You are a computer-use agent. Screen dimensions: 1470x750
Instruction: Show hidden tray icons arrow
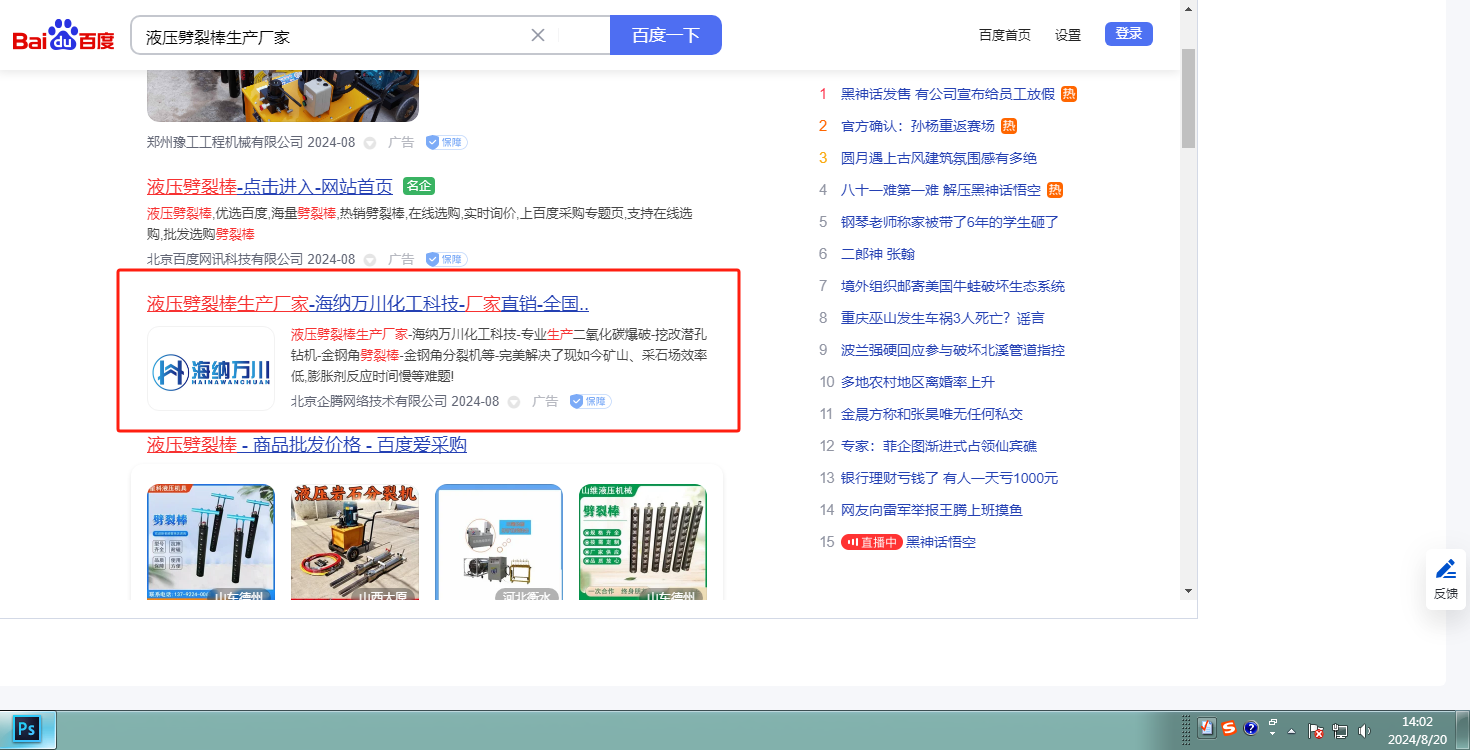tap(1291, 731)
